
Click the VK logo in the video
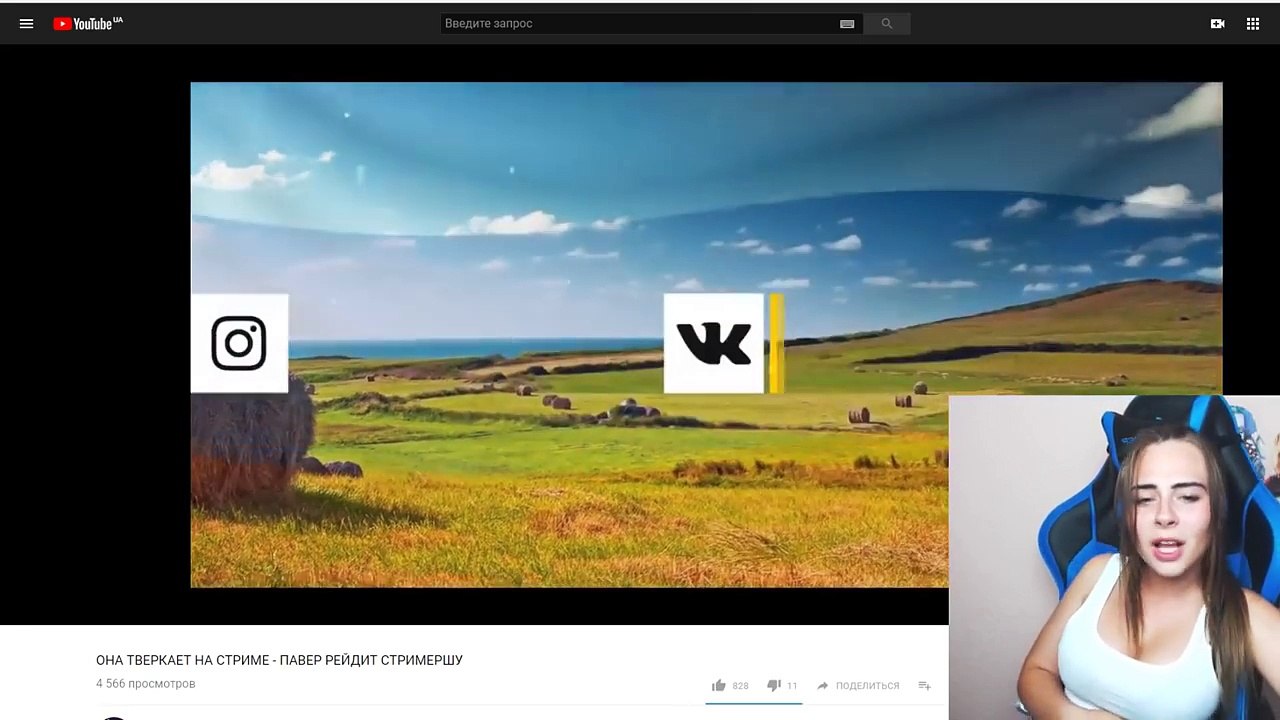tap(714, 343)
